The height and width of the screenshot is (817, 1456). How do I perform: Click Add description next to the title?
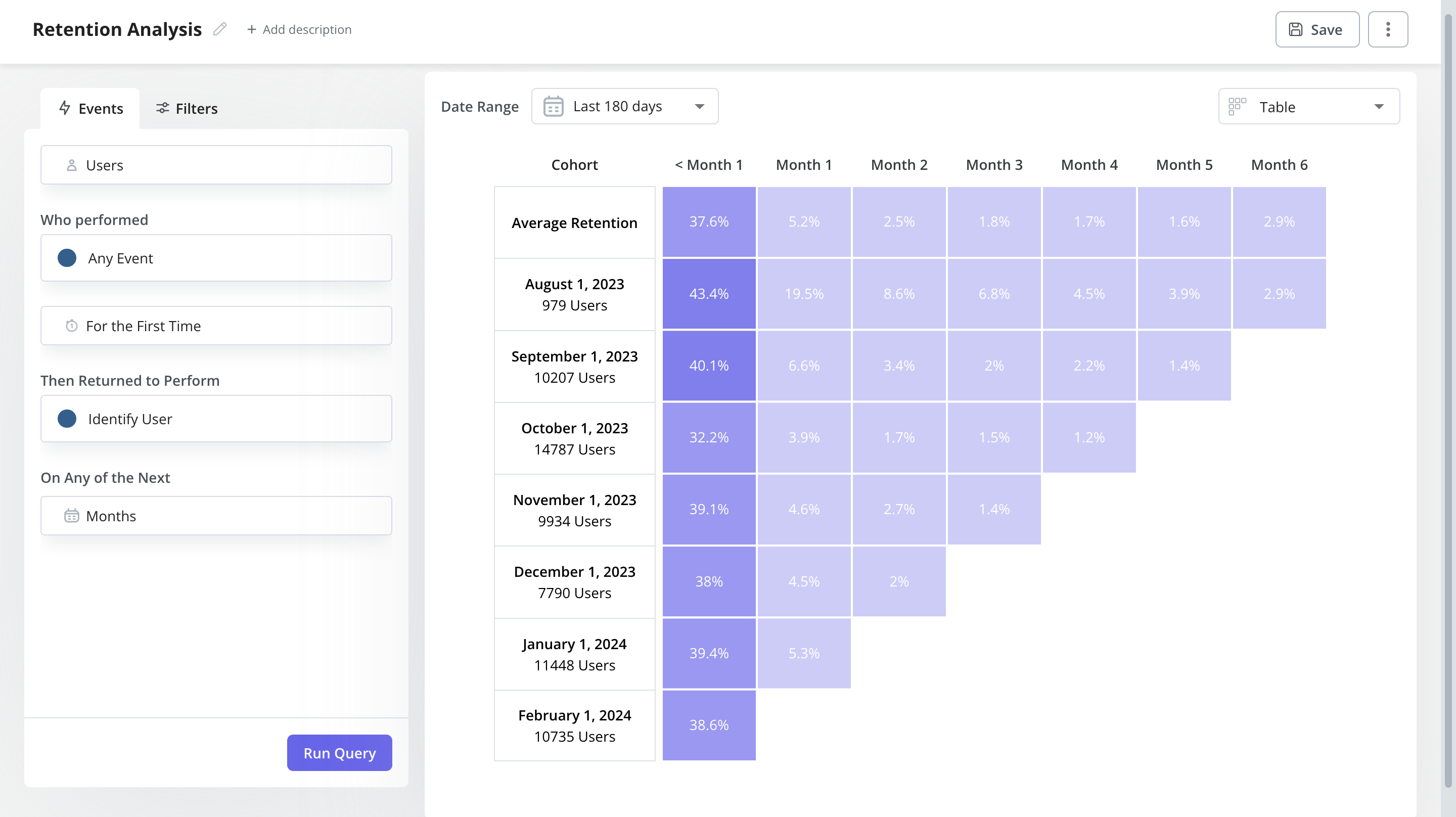pos(299,29)
